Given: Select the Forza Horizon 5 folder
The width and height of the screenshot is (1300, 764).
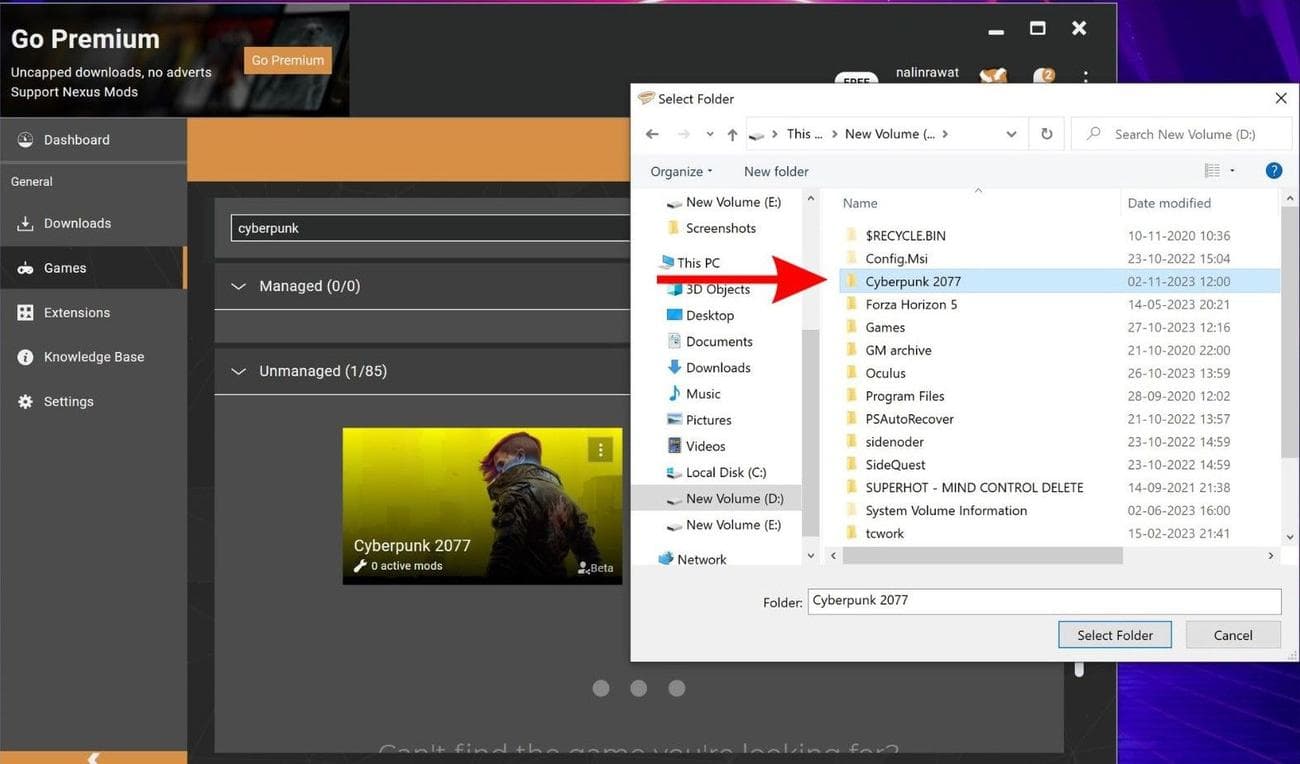Looking at the screenshot, I should click(x=910, y=304).
